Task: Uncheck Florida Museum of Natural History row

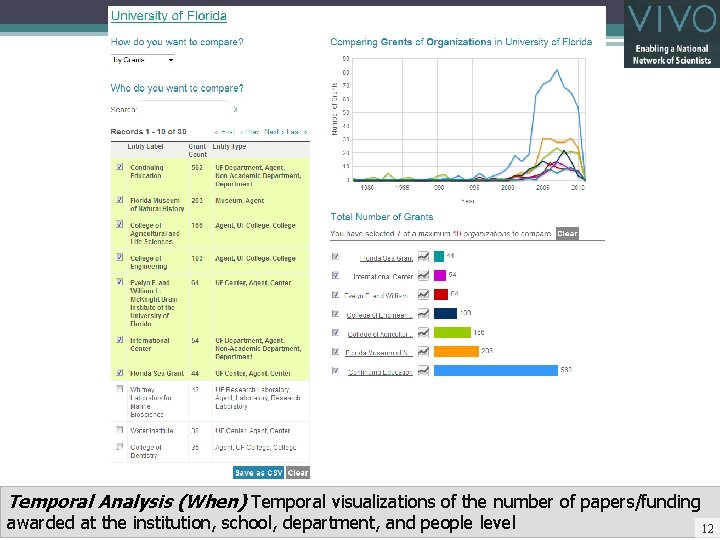Action: 120,200
